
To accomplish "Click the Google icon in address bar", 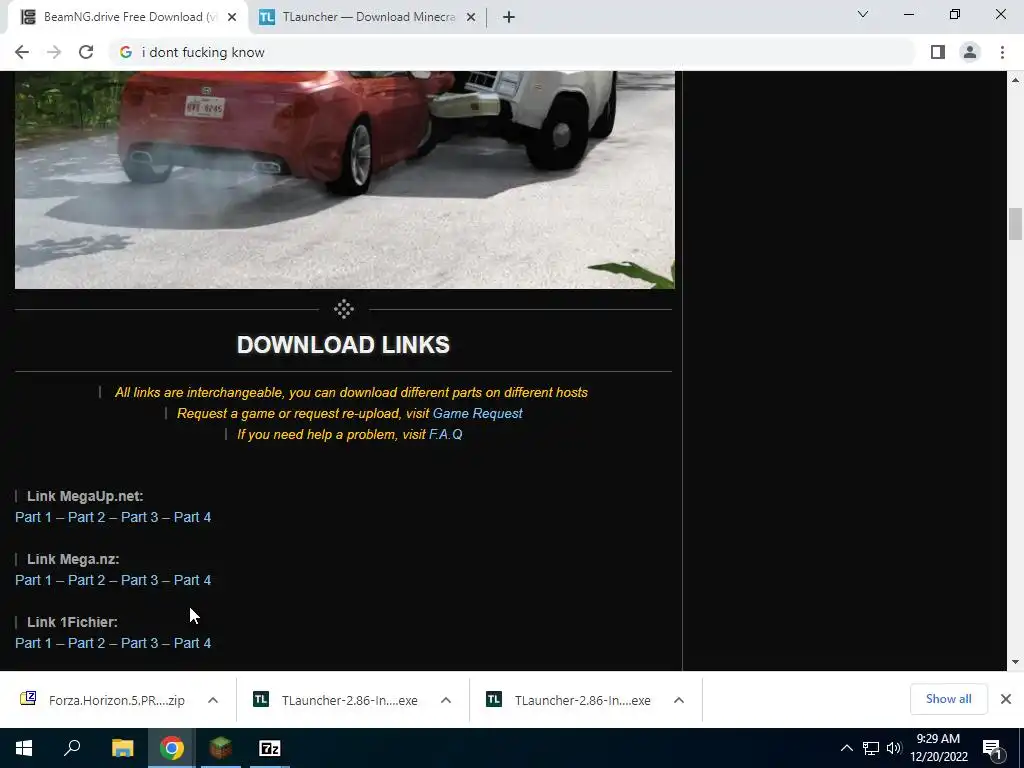I will tap(125, 52).
